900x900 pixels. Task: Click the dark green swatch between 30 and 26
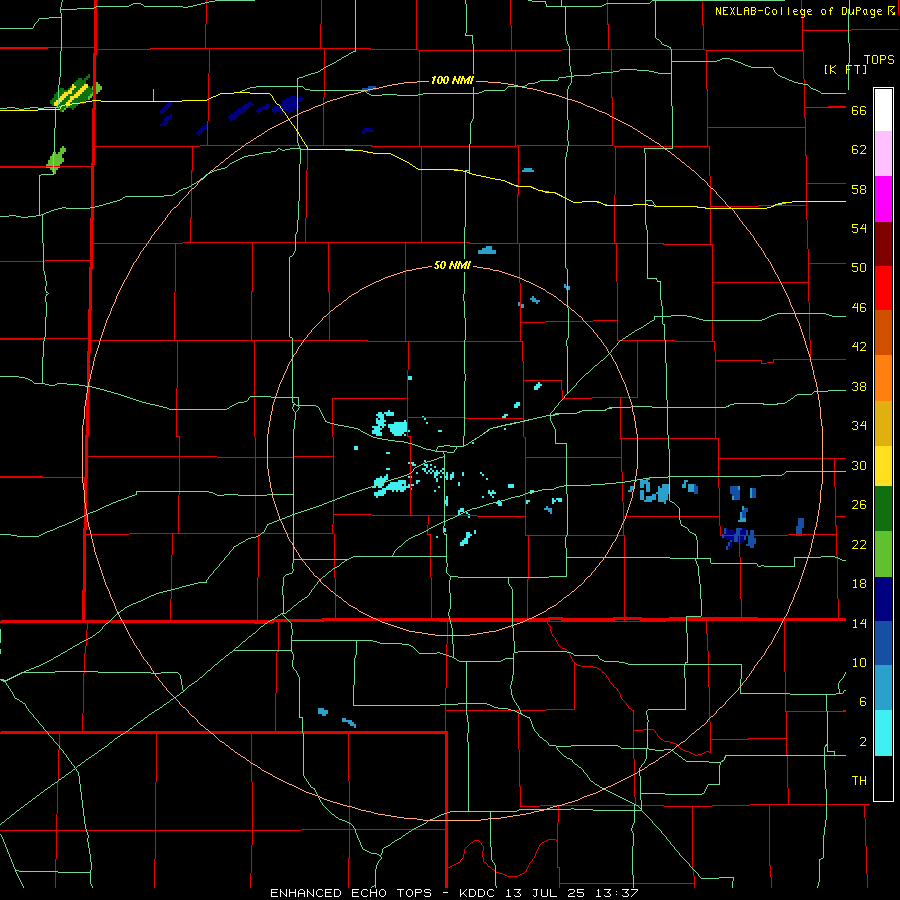883,509
